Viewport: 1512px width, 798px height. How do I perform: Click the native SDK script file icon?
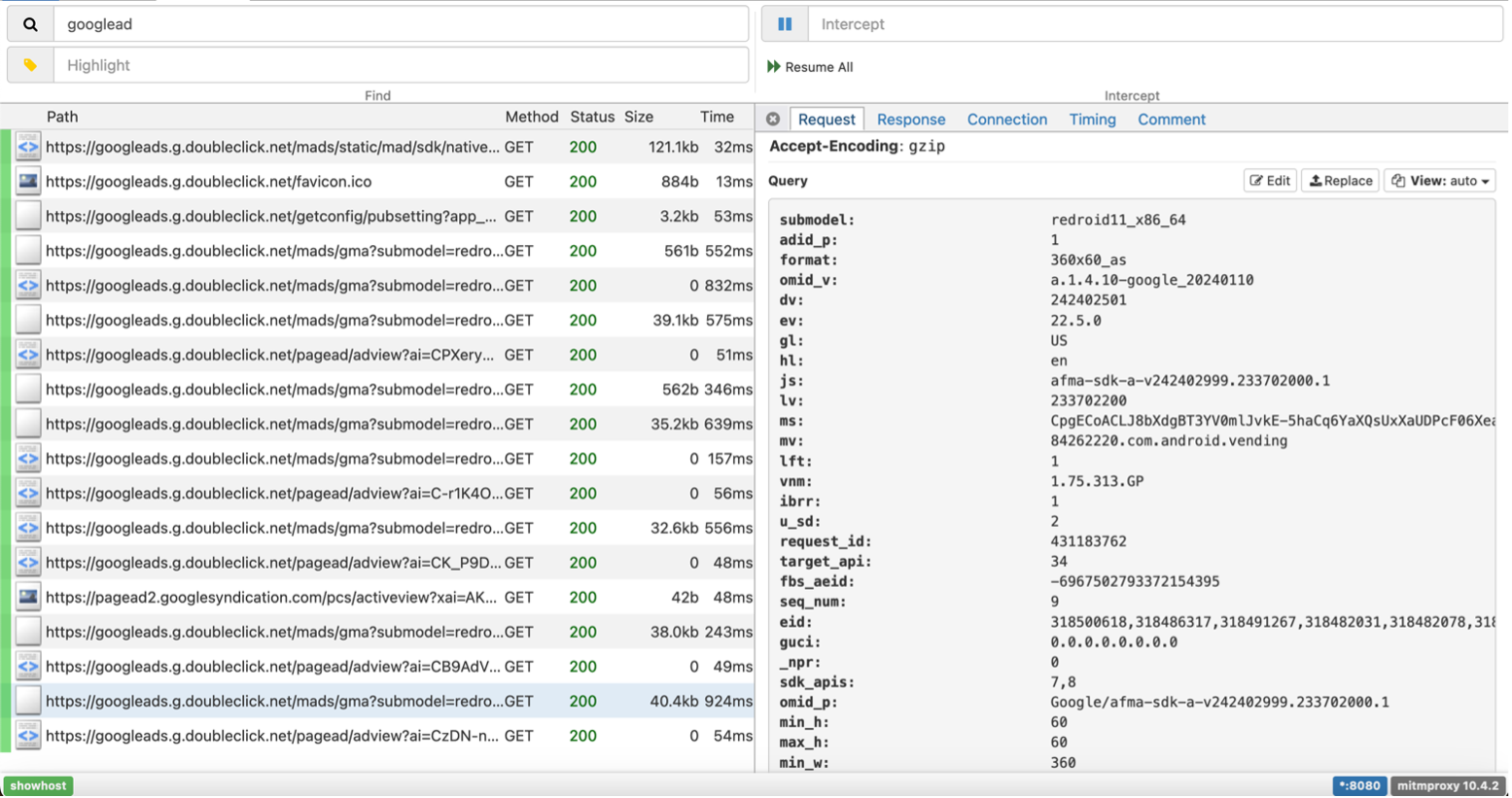click(x=28, y=148)
